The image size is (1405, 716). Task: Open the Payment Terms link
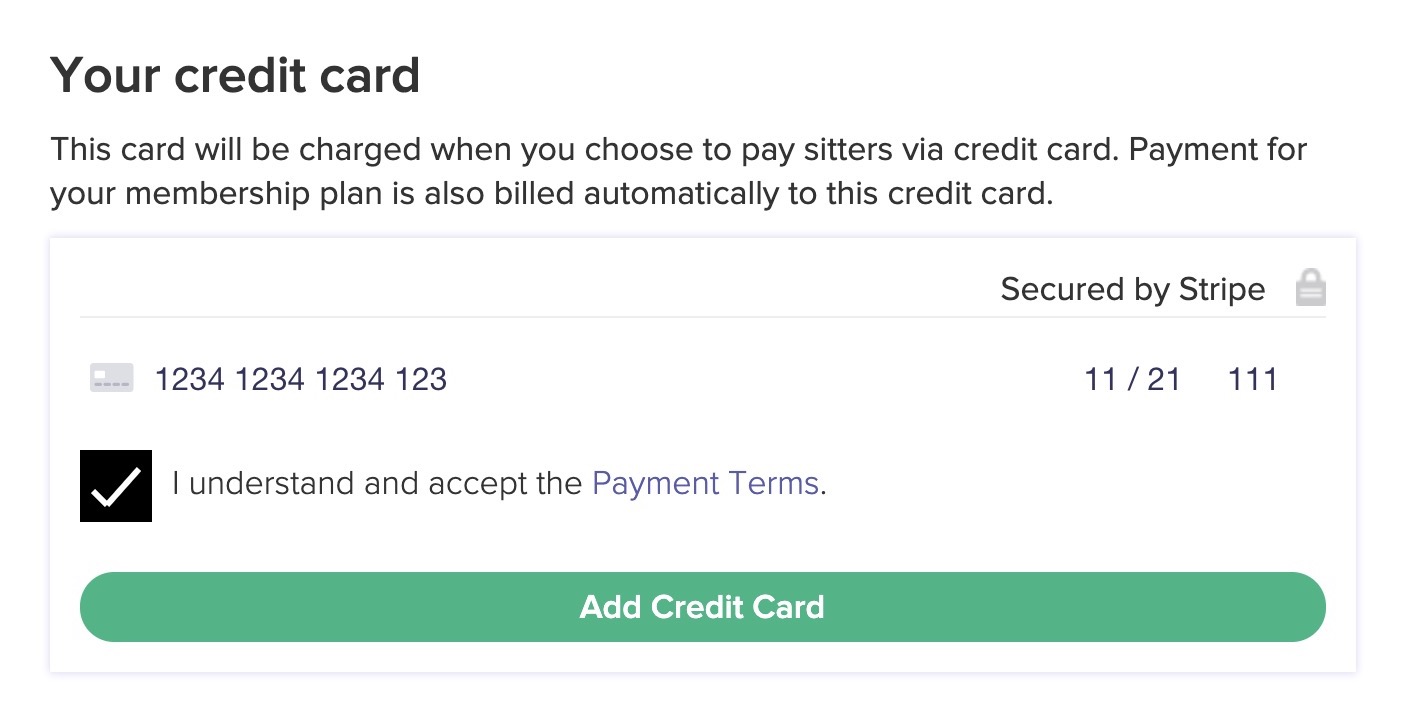[x=706, y=484]
